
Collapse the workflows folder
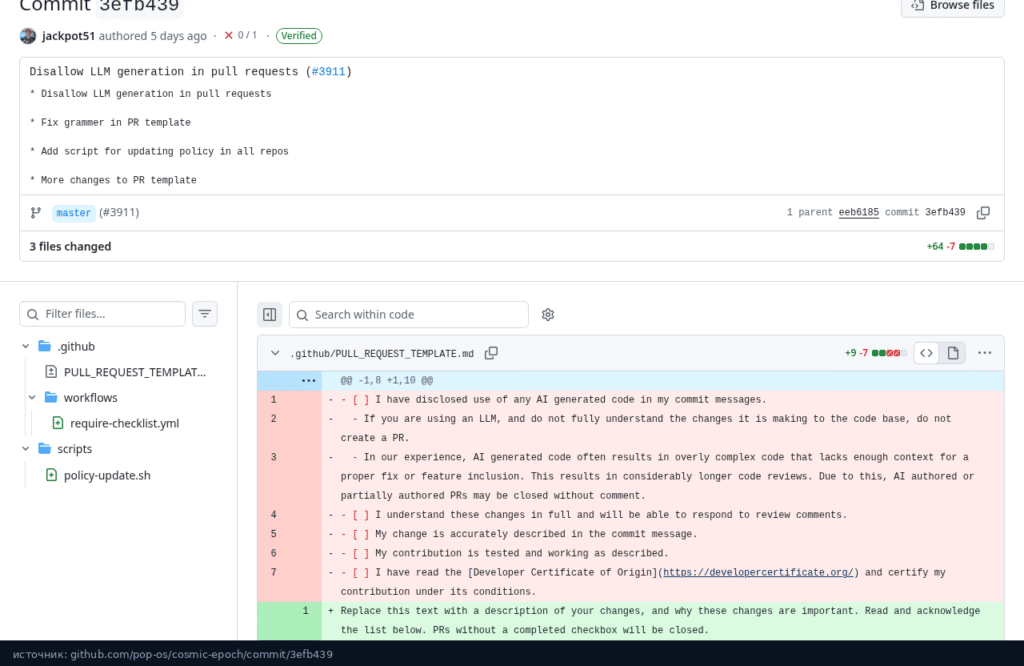(x=32, y=398)
